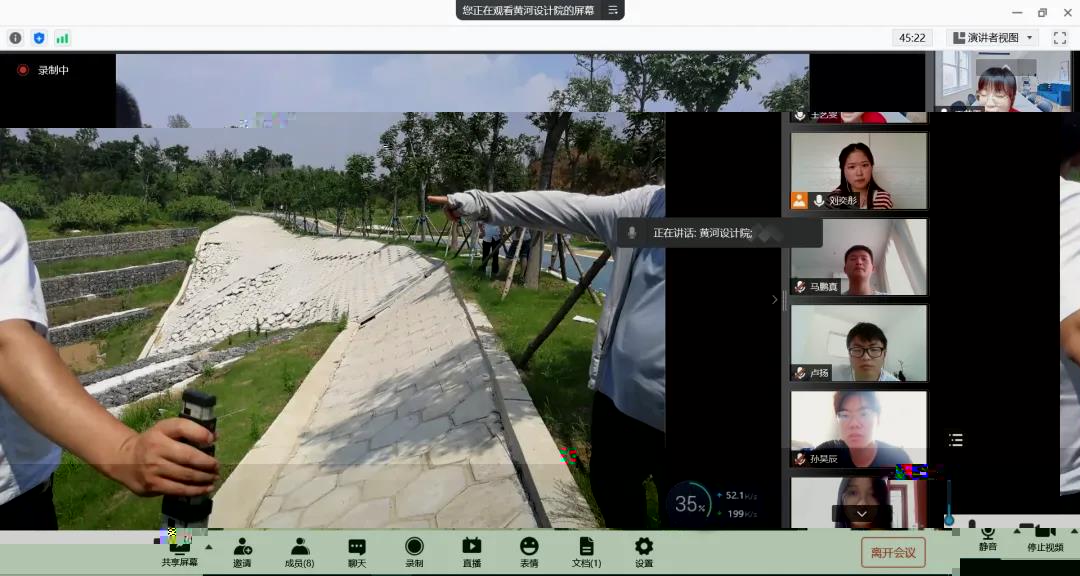Toggle Mute (静音) microphone
This screenshot has width=1080, height=576.
pyautogui.click(x=987, y=537)
